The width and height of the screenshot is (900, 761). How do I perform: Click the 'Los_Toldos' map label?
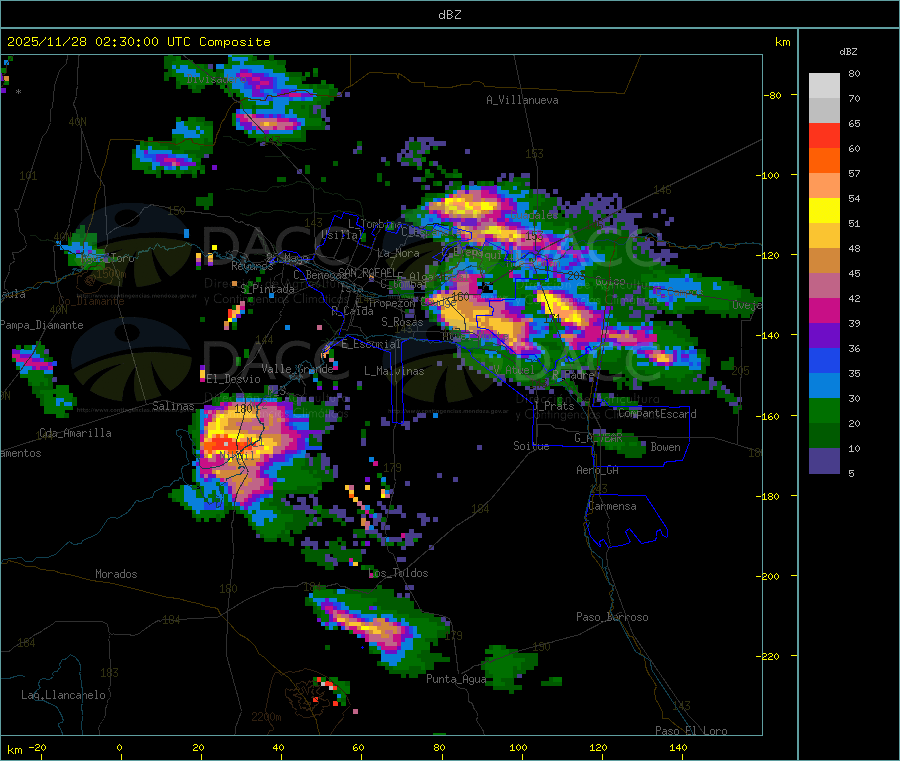coord(398,573)
